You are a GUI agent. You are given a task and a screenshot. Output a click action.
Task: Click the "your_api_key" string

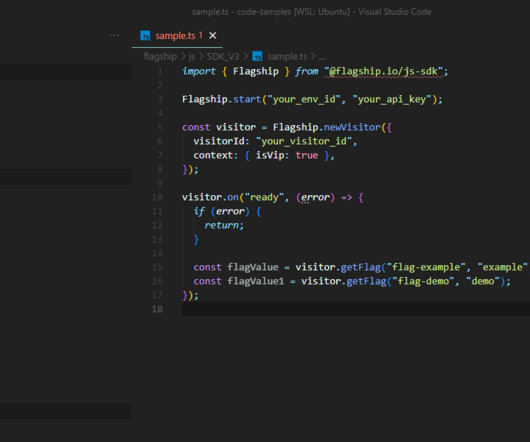(392, 99)
